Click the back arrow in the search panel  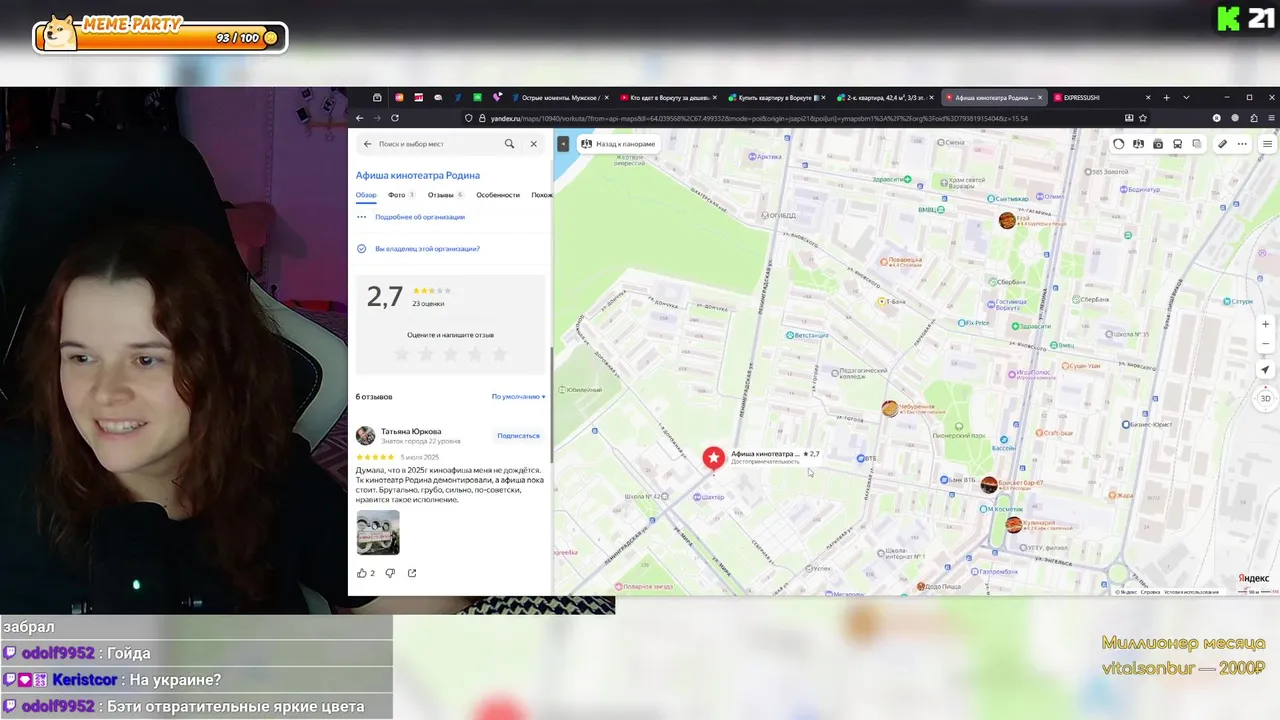coord(367,144)
